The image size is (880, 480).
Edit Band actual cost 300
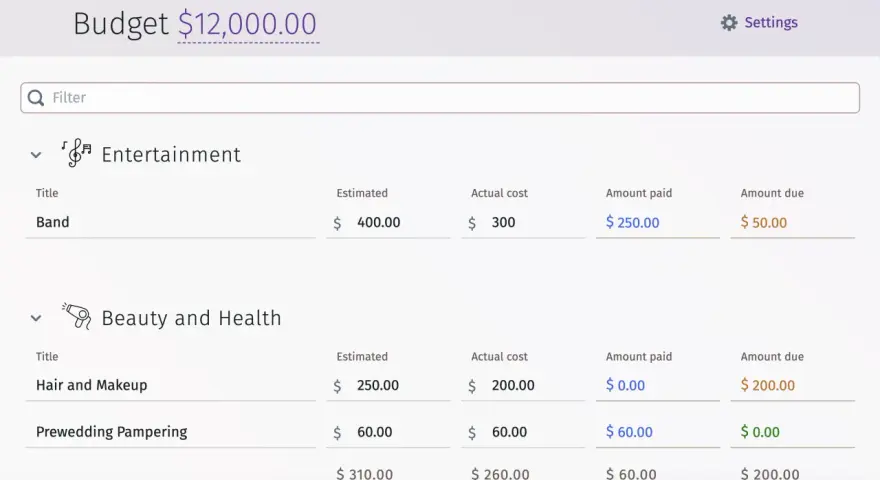[523, 222]
